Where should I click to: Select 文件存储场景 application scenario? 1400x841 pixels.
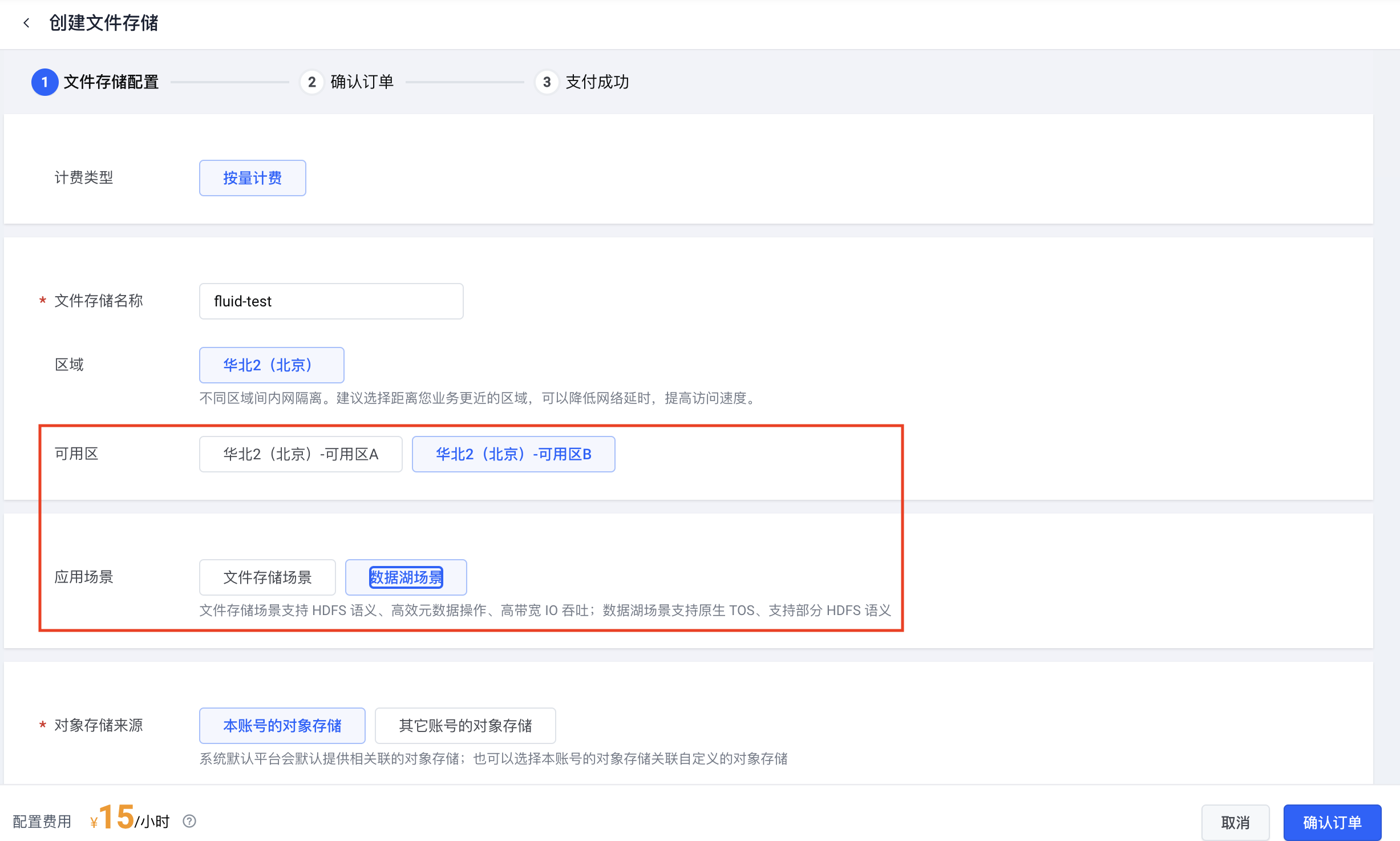[267, 577]
